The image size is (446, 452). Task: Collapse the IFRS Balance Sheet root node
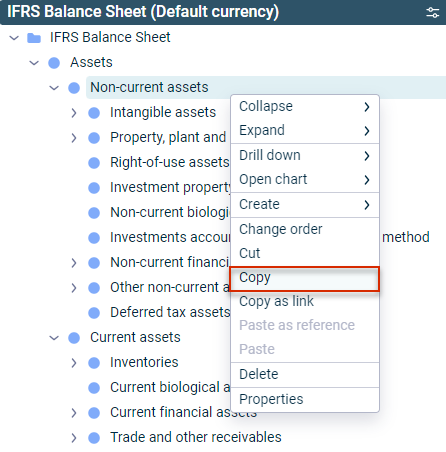[14, 38]
